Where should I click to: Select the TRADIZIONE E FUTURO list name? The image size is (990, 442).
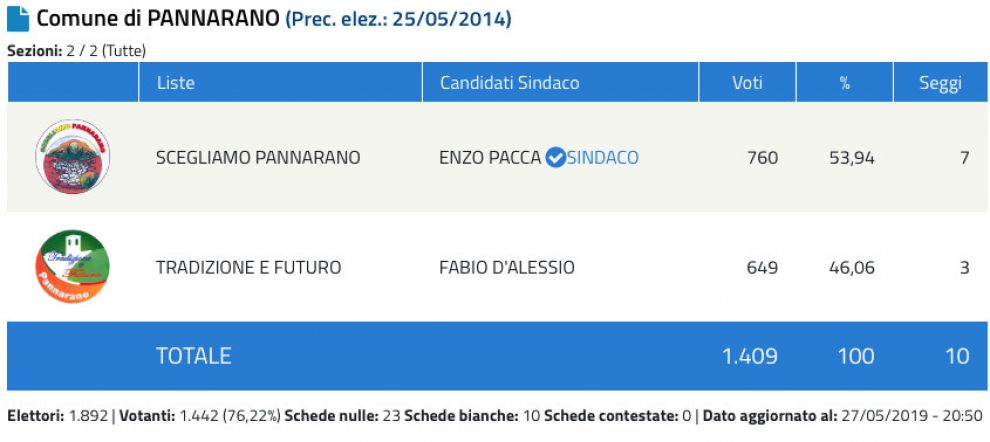click(248, 268)
